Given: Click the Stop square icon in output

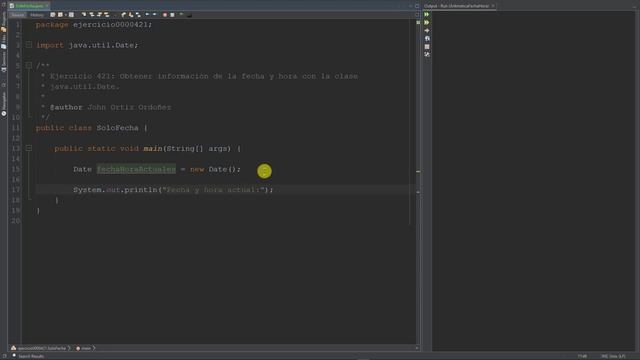Looking at the screenshot, I should pos(427,47).
